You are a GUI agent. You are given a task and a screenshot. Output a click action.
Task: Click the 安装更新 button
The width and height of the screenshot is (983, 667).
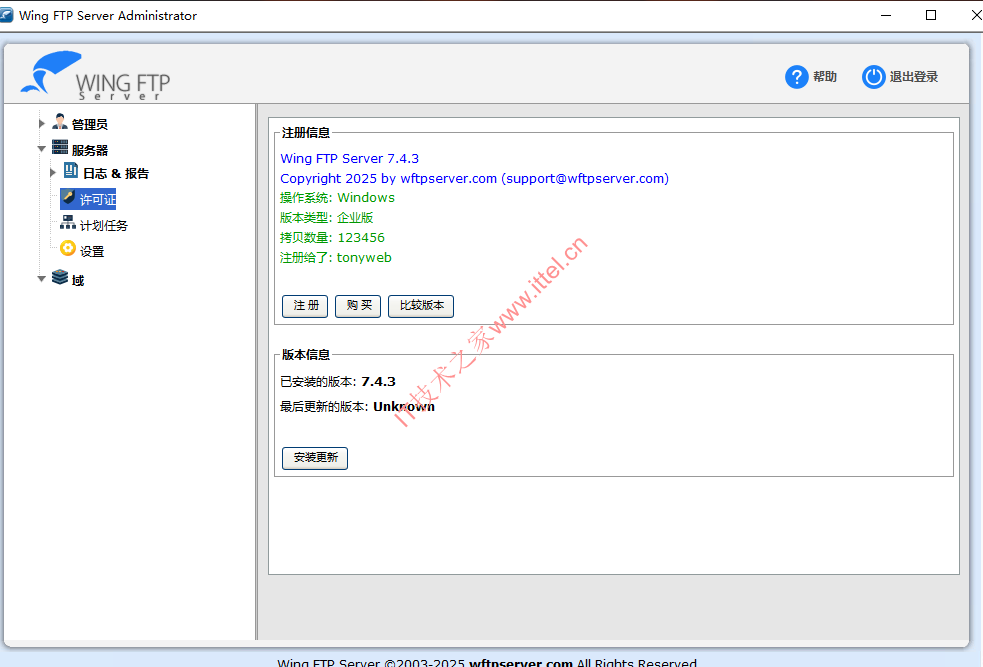315,458
